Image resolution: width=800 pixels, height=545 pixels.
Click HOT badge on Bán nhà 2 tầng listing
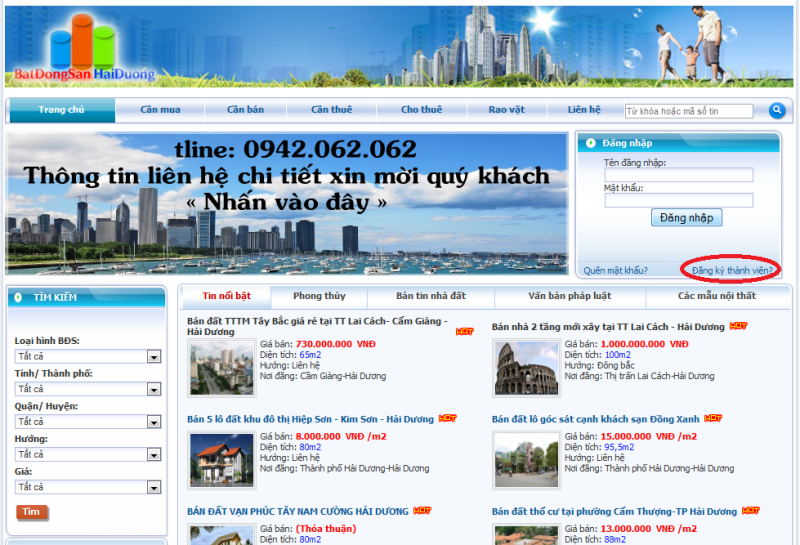pyautogui.click(x=738, y=326)
